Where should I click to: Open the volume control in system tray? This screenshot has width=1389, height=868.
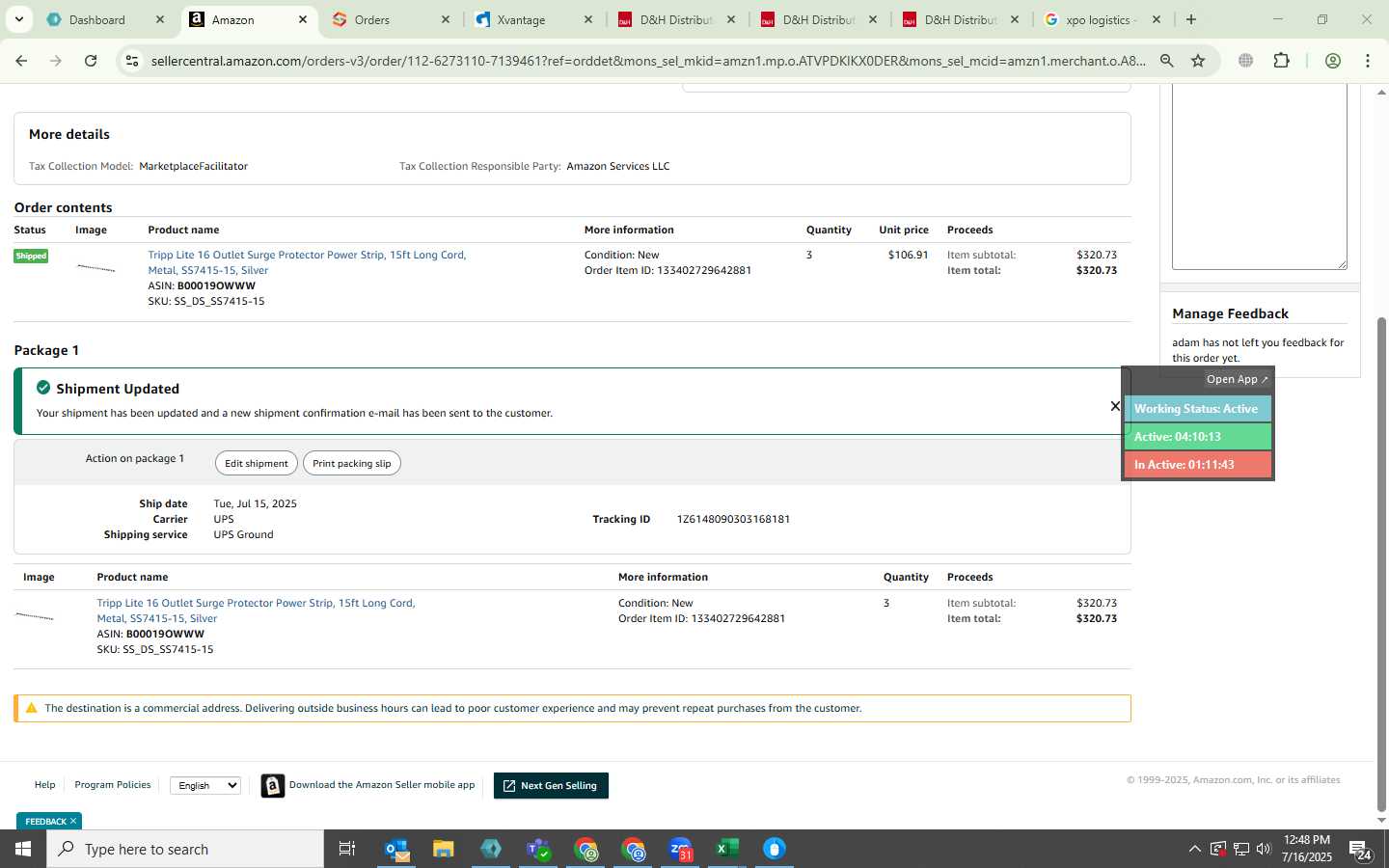1264,849
